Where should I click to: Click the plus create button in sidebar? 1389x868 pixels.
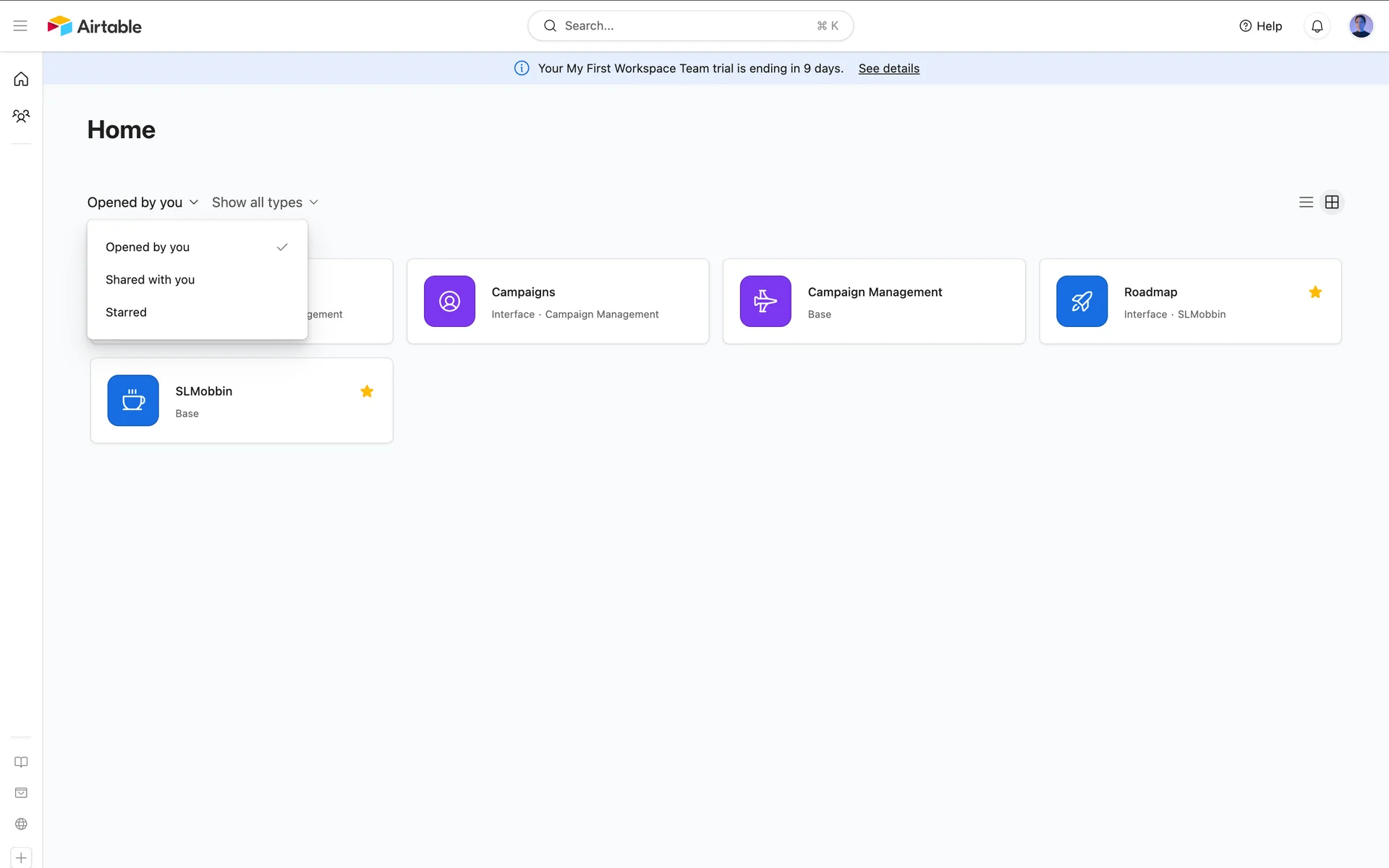click(21, 858)
